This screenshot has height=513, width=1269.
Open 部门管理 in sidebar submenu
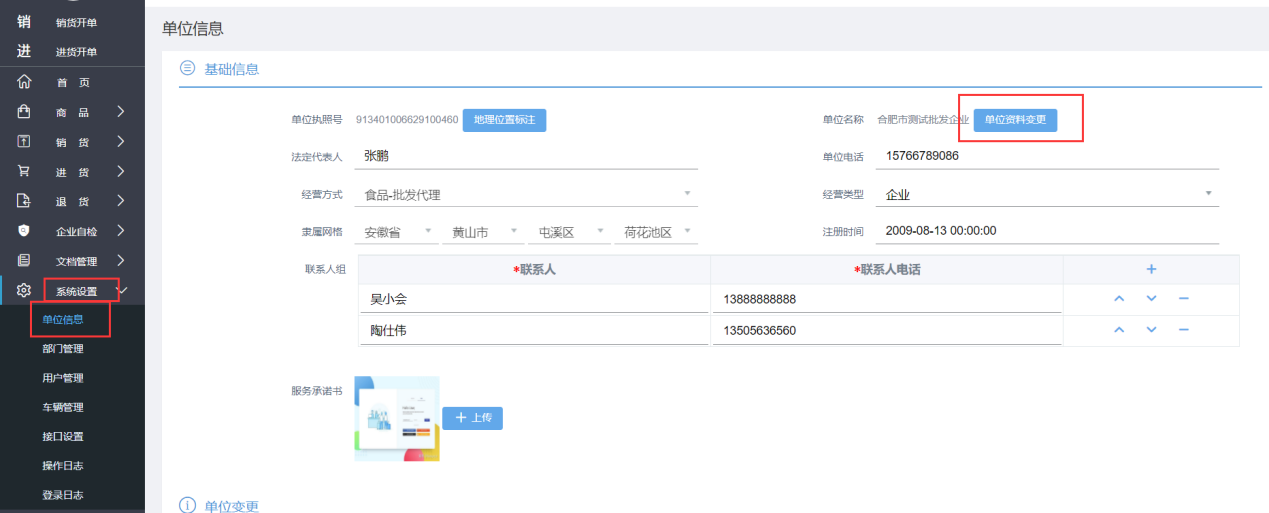pos(63,349)
